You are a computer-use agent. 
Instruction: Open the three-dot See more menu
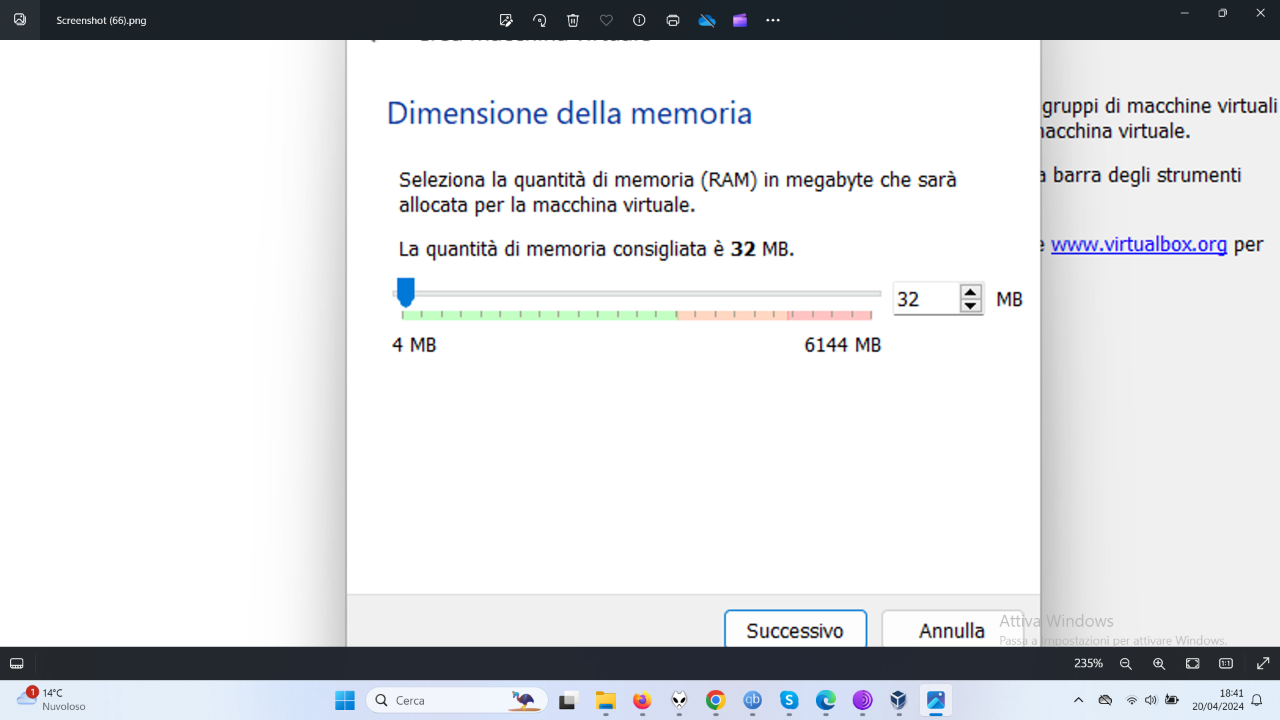click(x=773, y=20)
